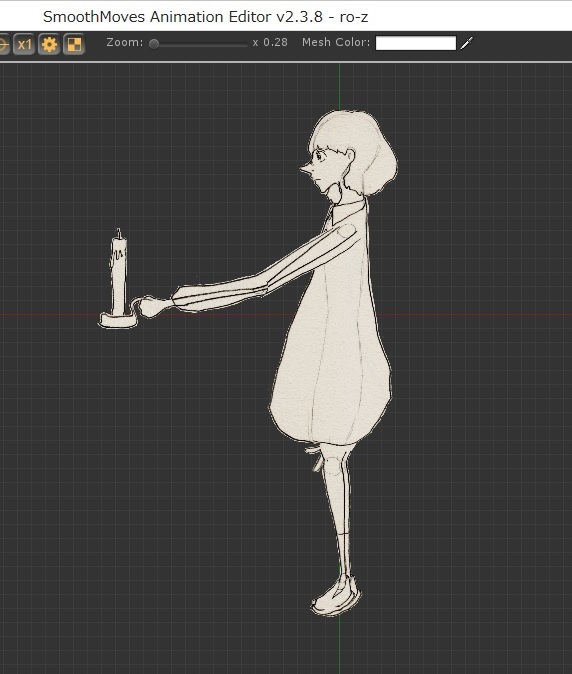Screen dimensions: 572x674
Task: Click the Zoom label text
Action: click(125, 43)
